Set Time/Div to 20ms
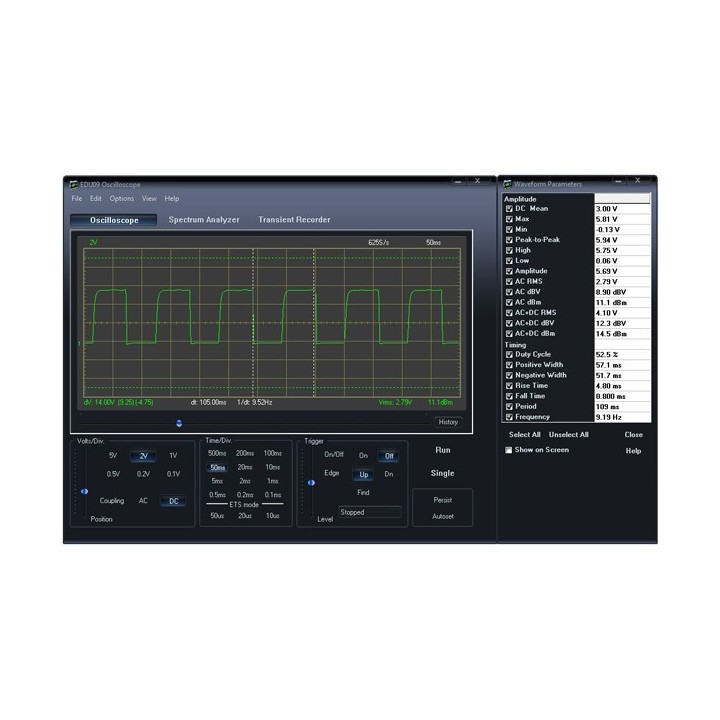This screenshot has width=720, height=720. [245, 467]
